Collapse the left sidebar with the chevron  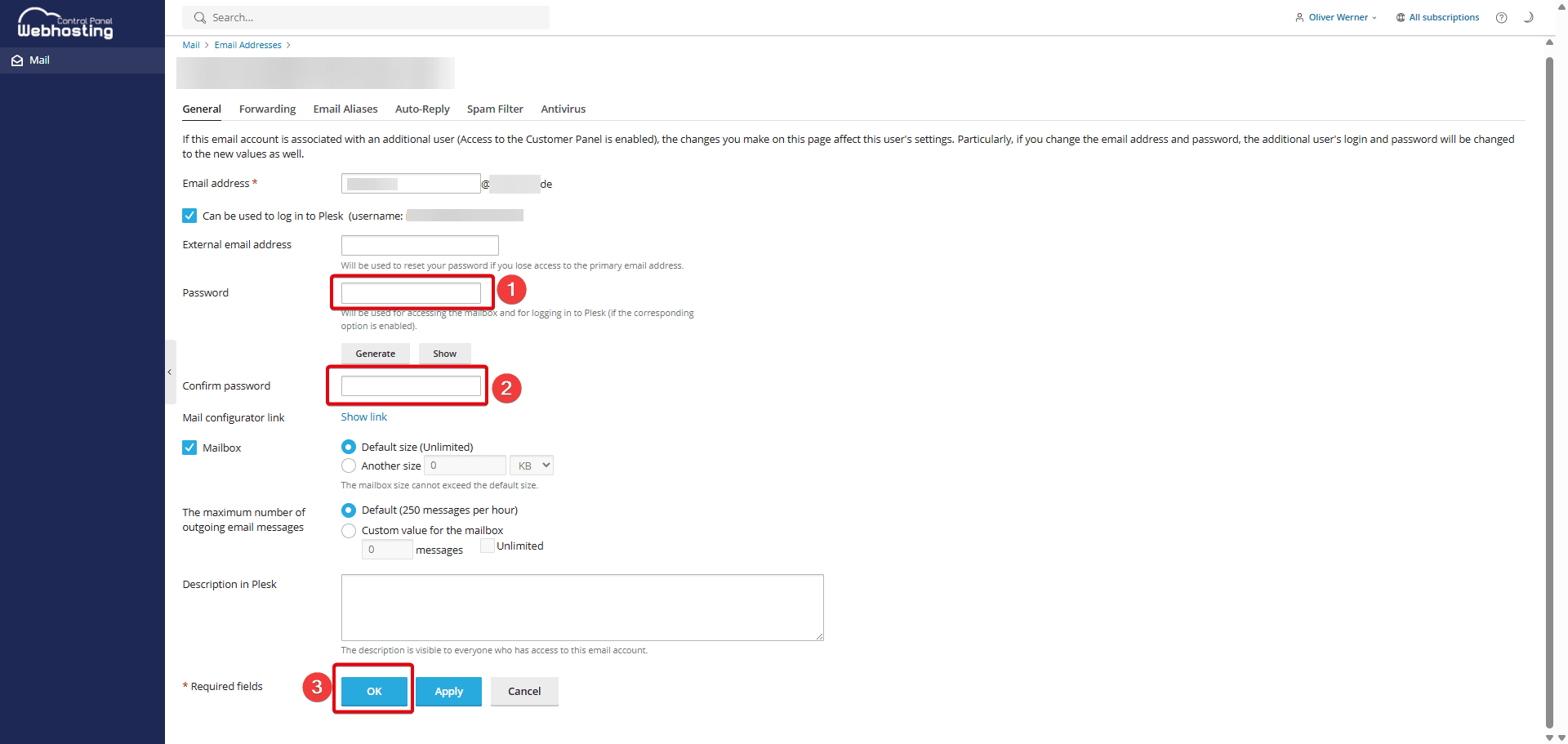(x=169, y=372)
